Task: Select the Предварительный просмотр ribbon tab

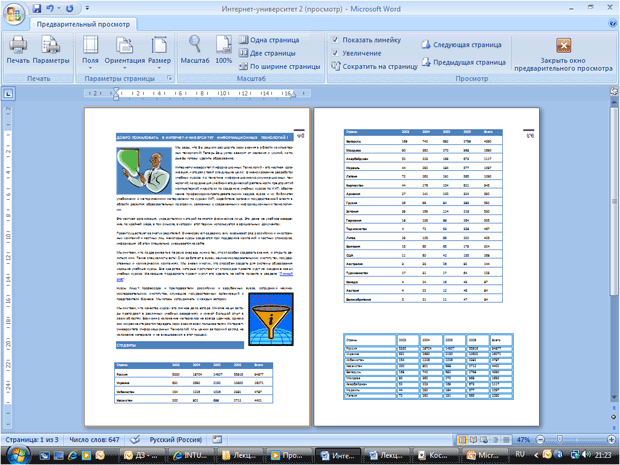Action: point(72,22)
